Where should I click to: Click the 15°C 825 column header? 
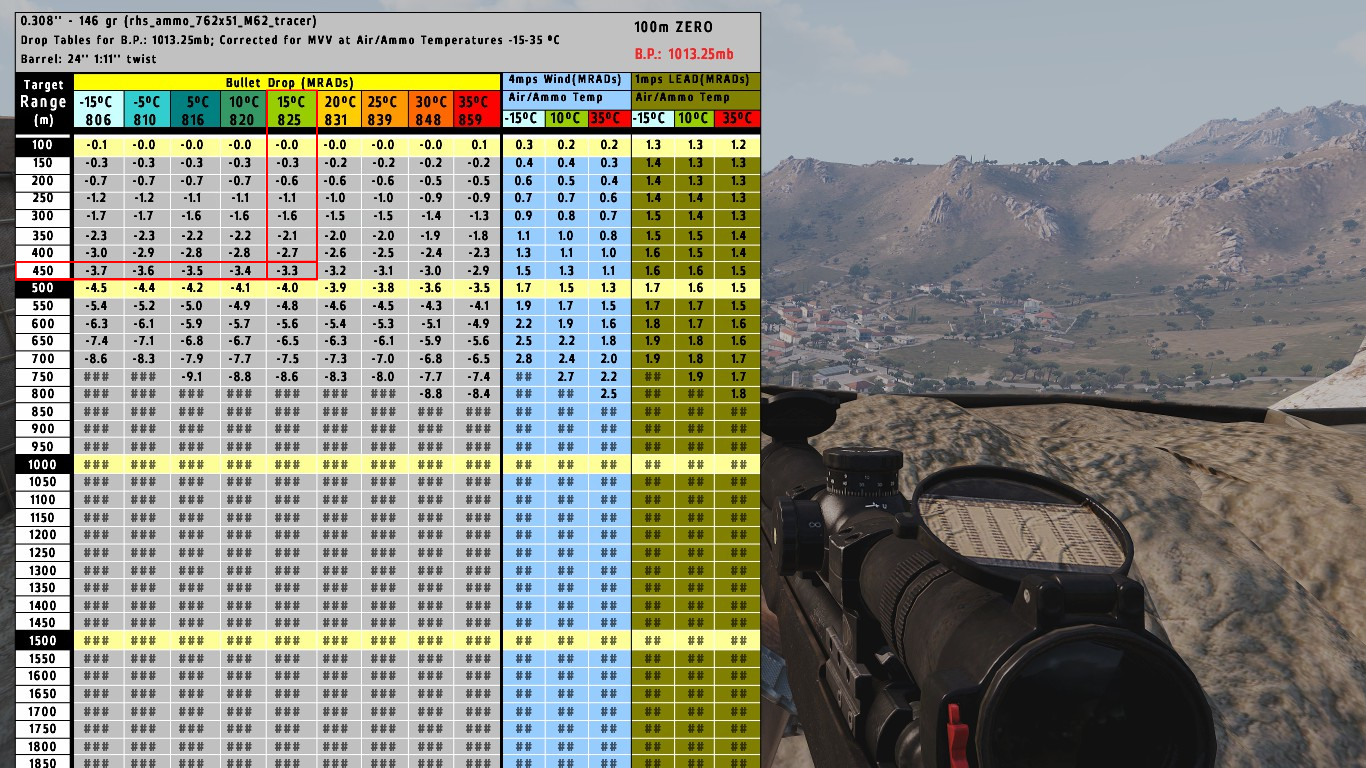point(293,110)
